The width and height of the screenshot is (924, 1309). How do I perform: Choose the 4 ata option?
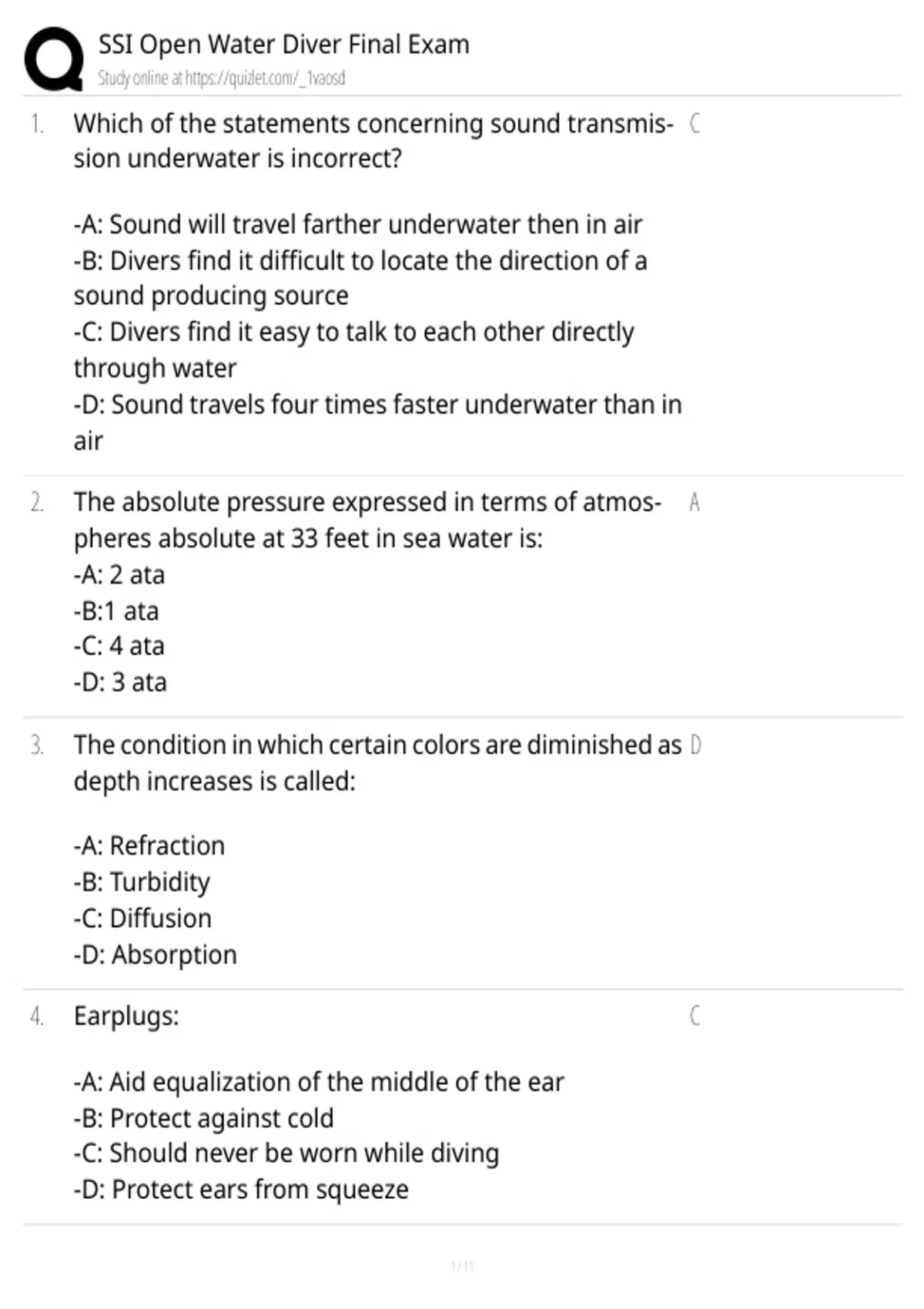point(119,645)
